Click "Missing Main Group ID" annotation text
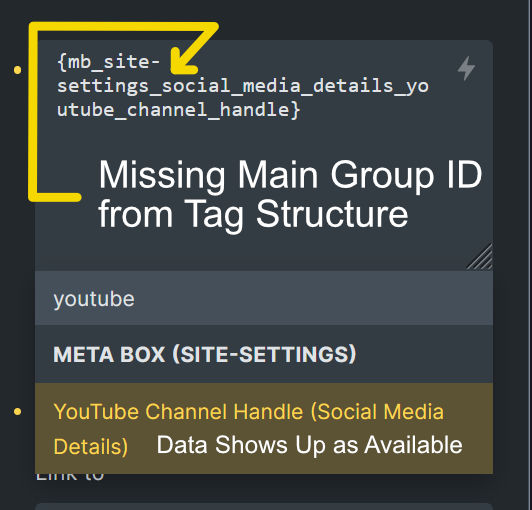 pos(290,175)
